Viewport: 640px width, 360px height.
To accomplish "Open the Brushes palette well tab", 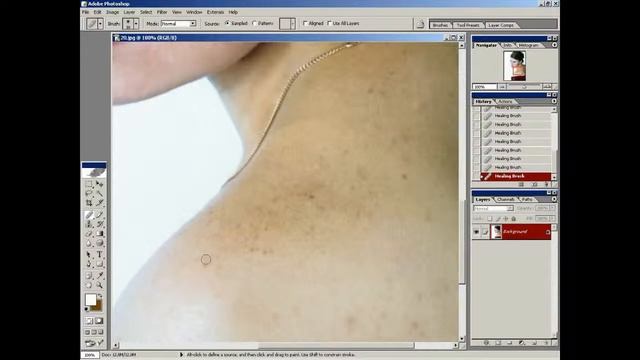I will [x=440, y=25].
